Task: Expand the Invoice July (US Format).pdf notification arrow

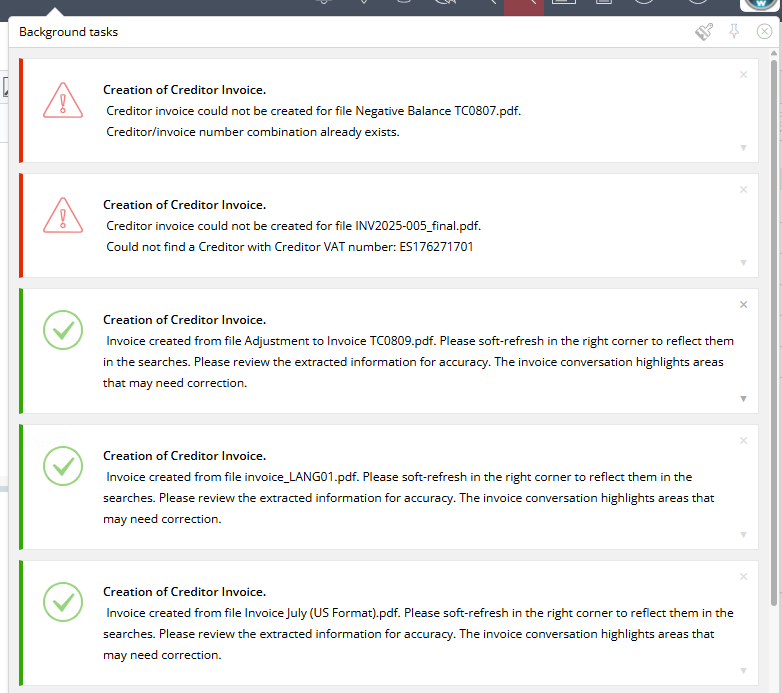Action: click(x=743, y=671)
